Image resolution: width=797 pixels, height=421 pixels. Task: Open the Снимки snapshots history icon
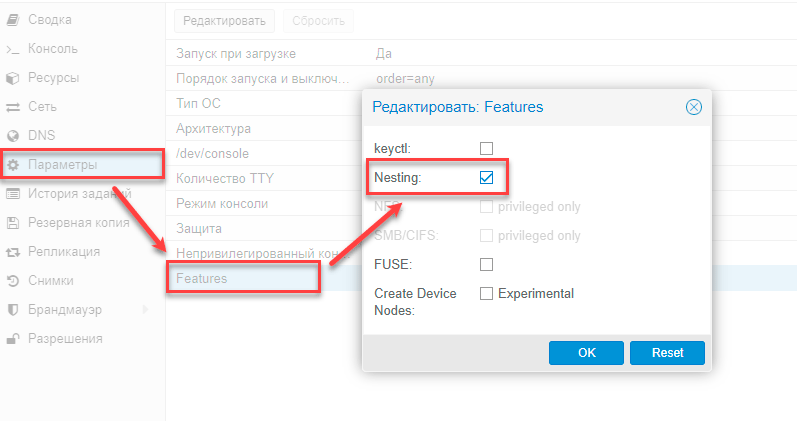tap(13, 281)
